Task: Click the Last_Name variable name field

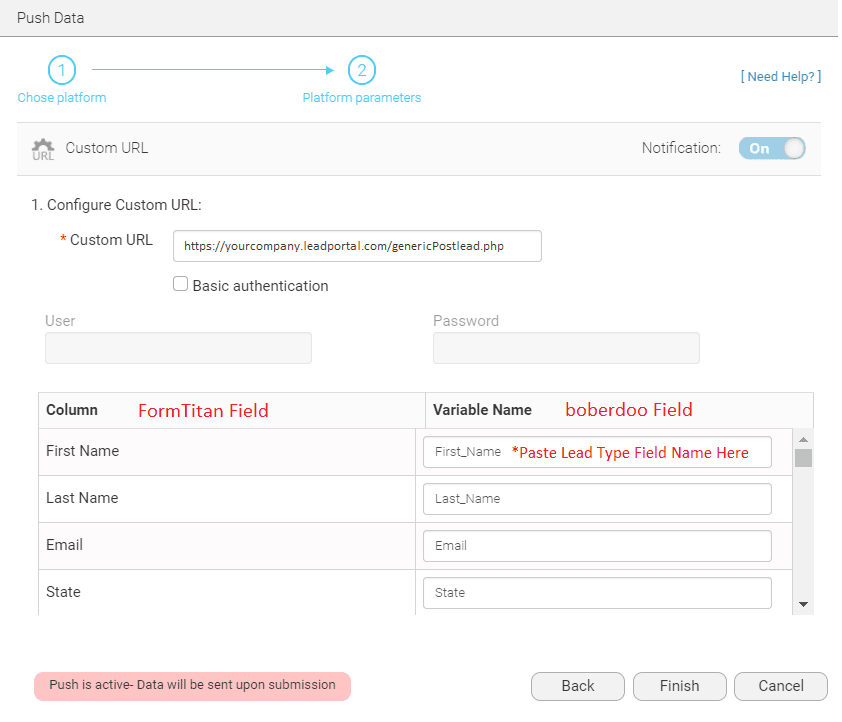Action: click(597, 499)
